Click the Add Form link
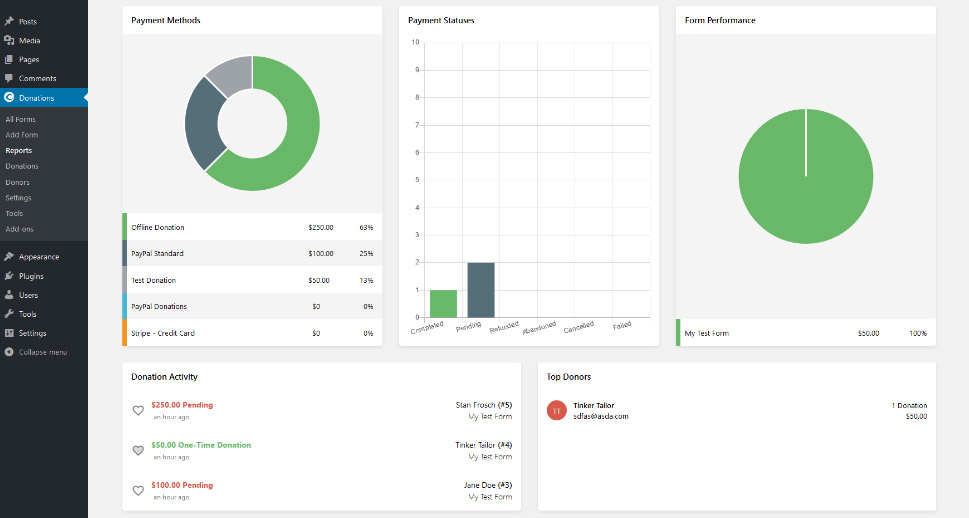This screenshot has height=518, width=969. [22, 135]
